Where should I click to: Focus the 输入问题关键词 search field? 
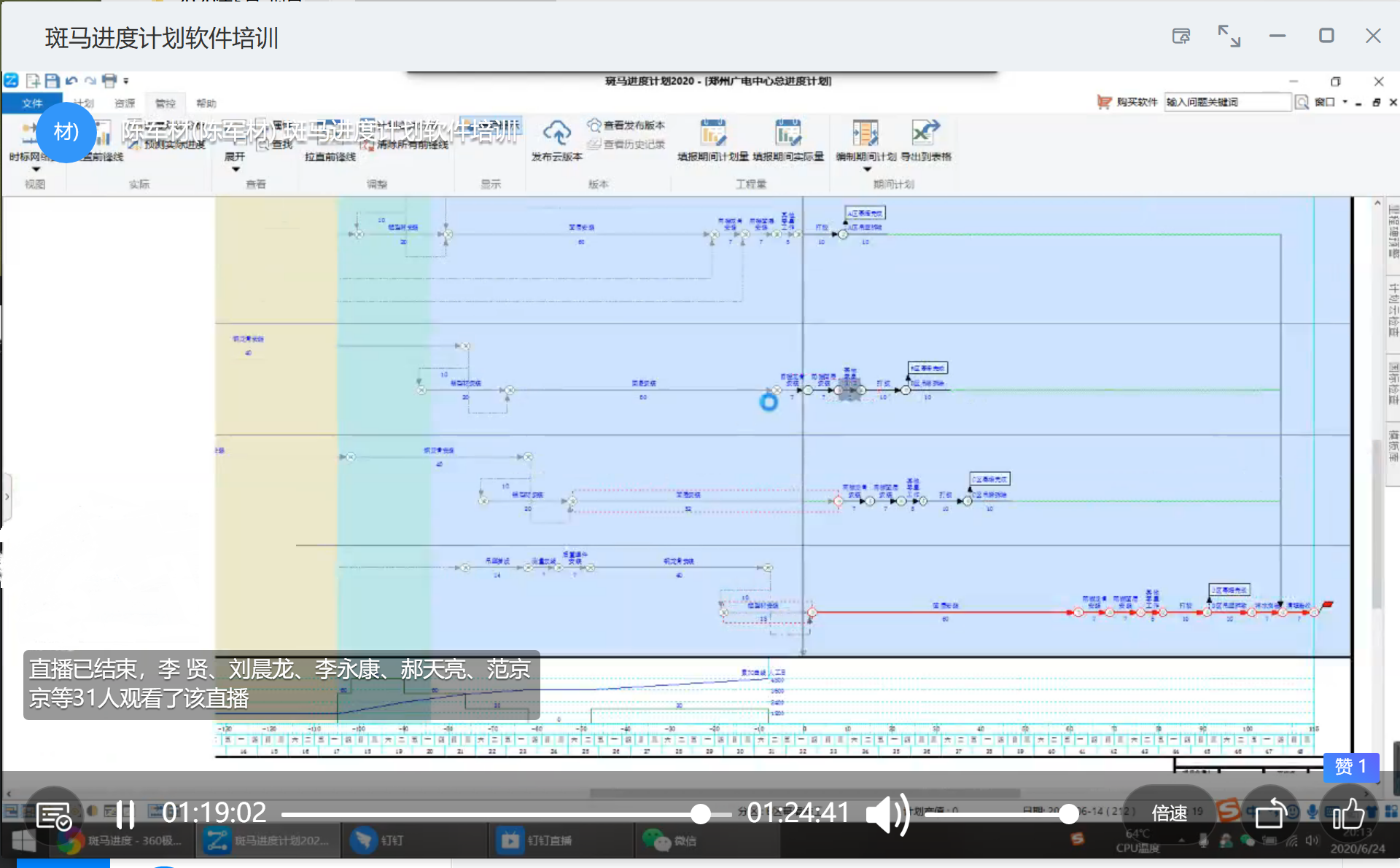[x=1226, y=102]
